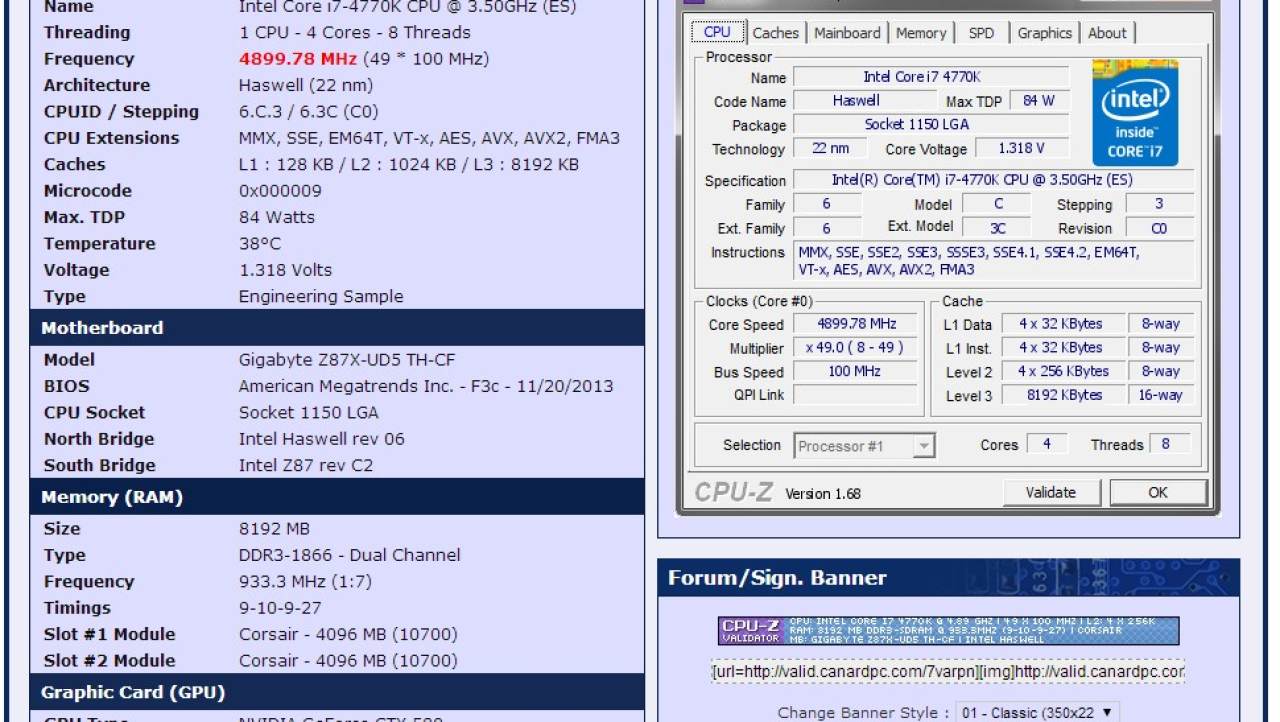Click the memory Size 8192 MB value
This screenshot has width=1280, height=722.
point(274,529)
